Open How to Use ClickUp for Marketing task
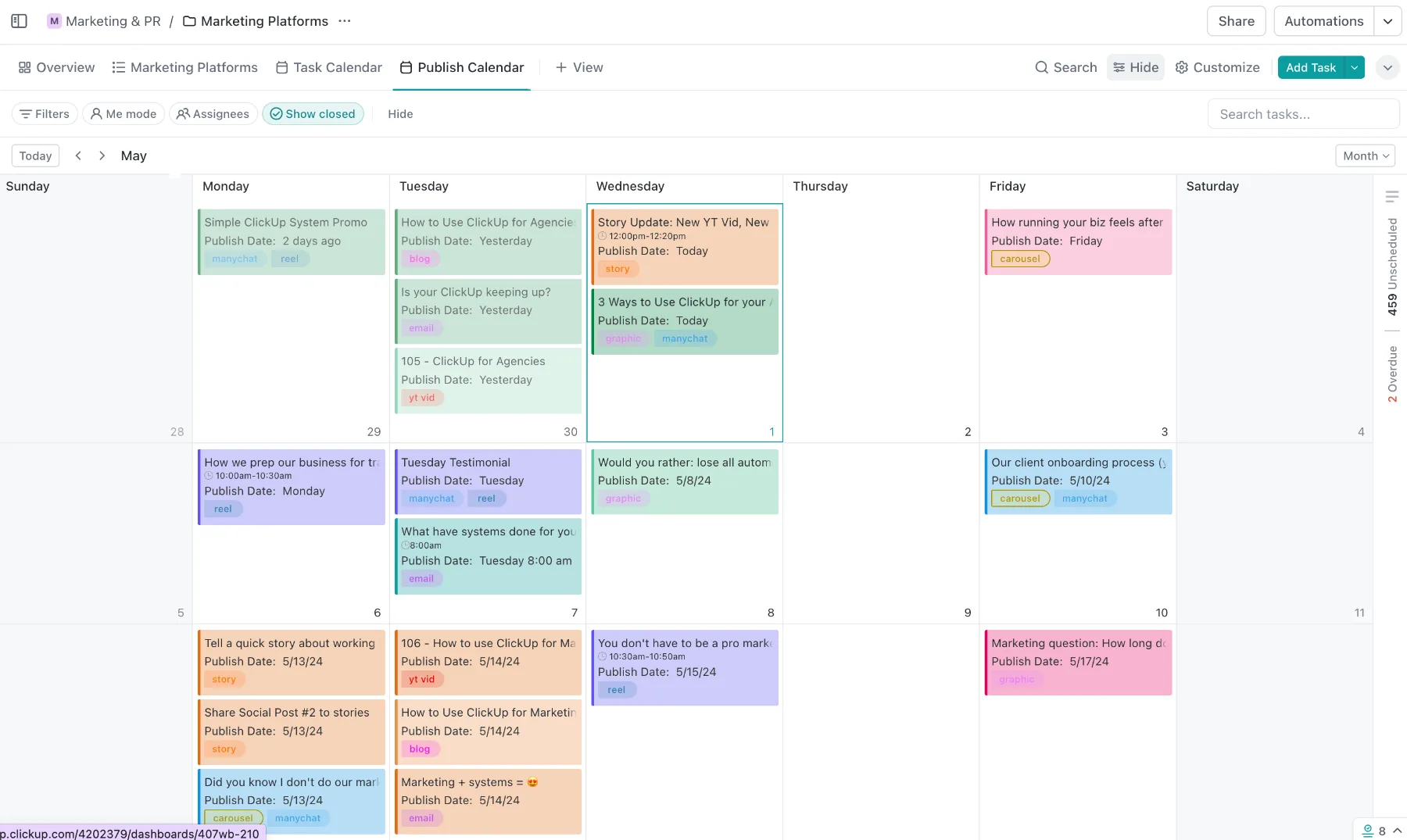The image size is (1407, 840). 489,731
